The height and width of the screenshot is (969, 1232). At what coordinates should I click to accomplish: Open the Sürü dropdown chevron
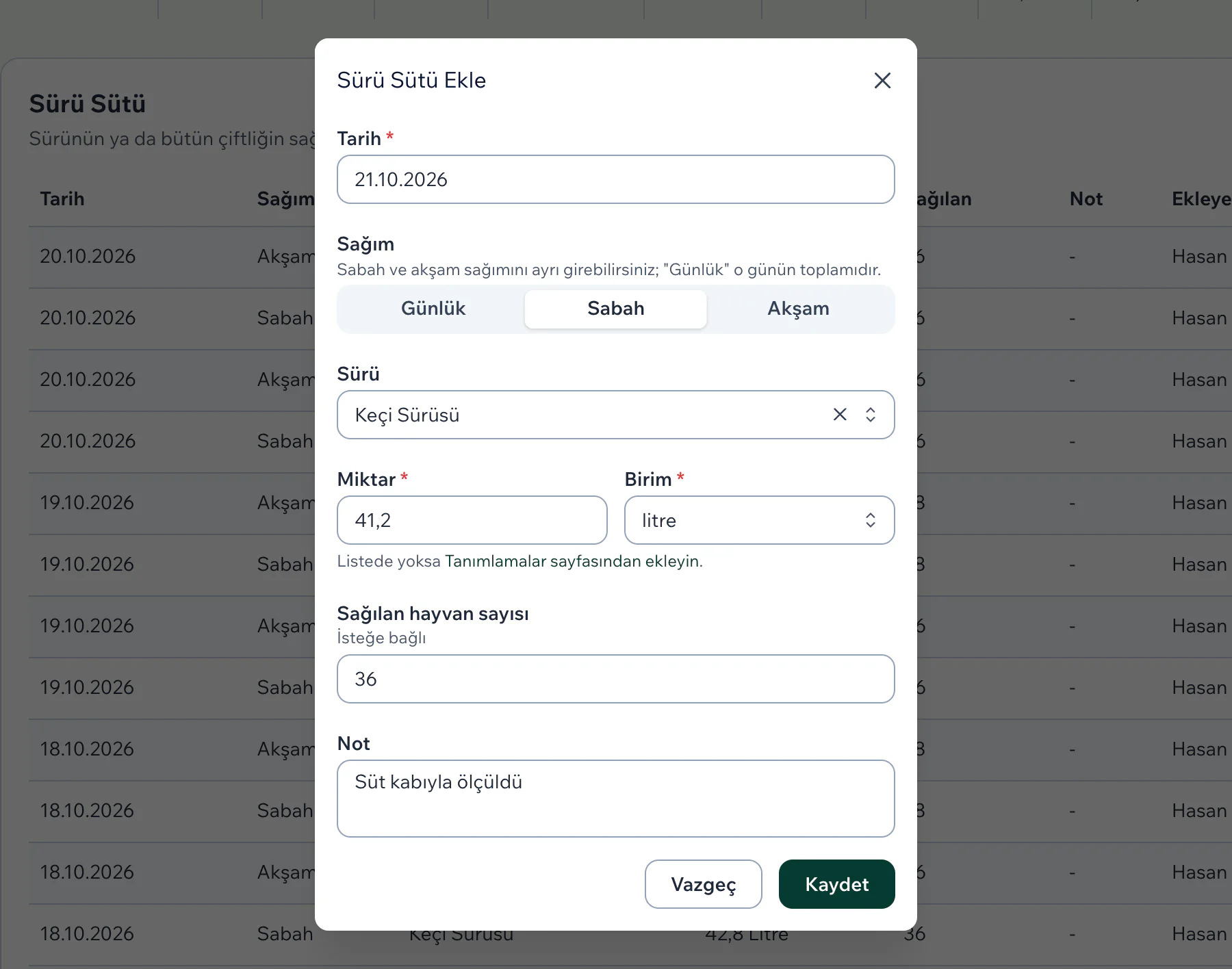871,414
